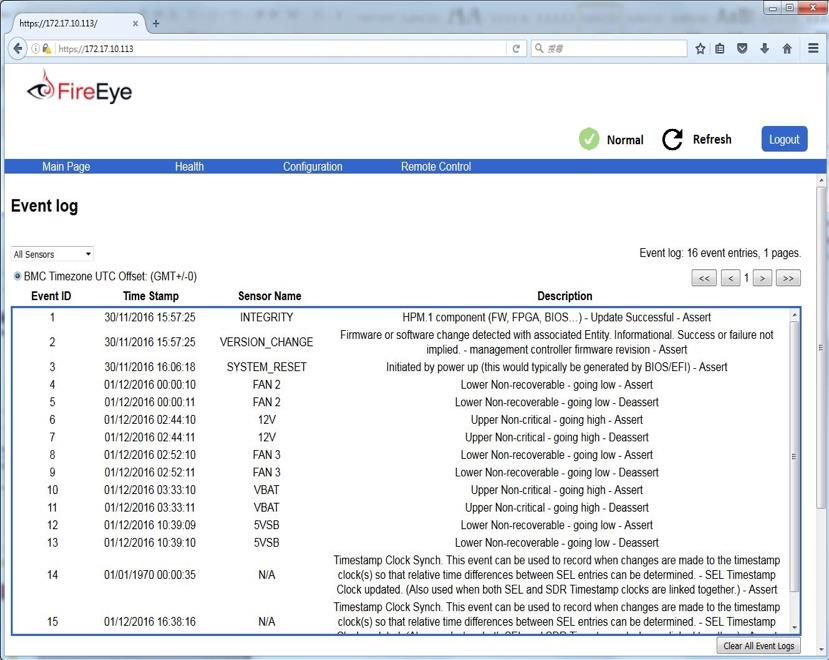Click the Description column header
The width and height of the screenshot is (829, 660).
[x=565, y=296]
